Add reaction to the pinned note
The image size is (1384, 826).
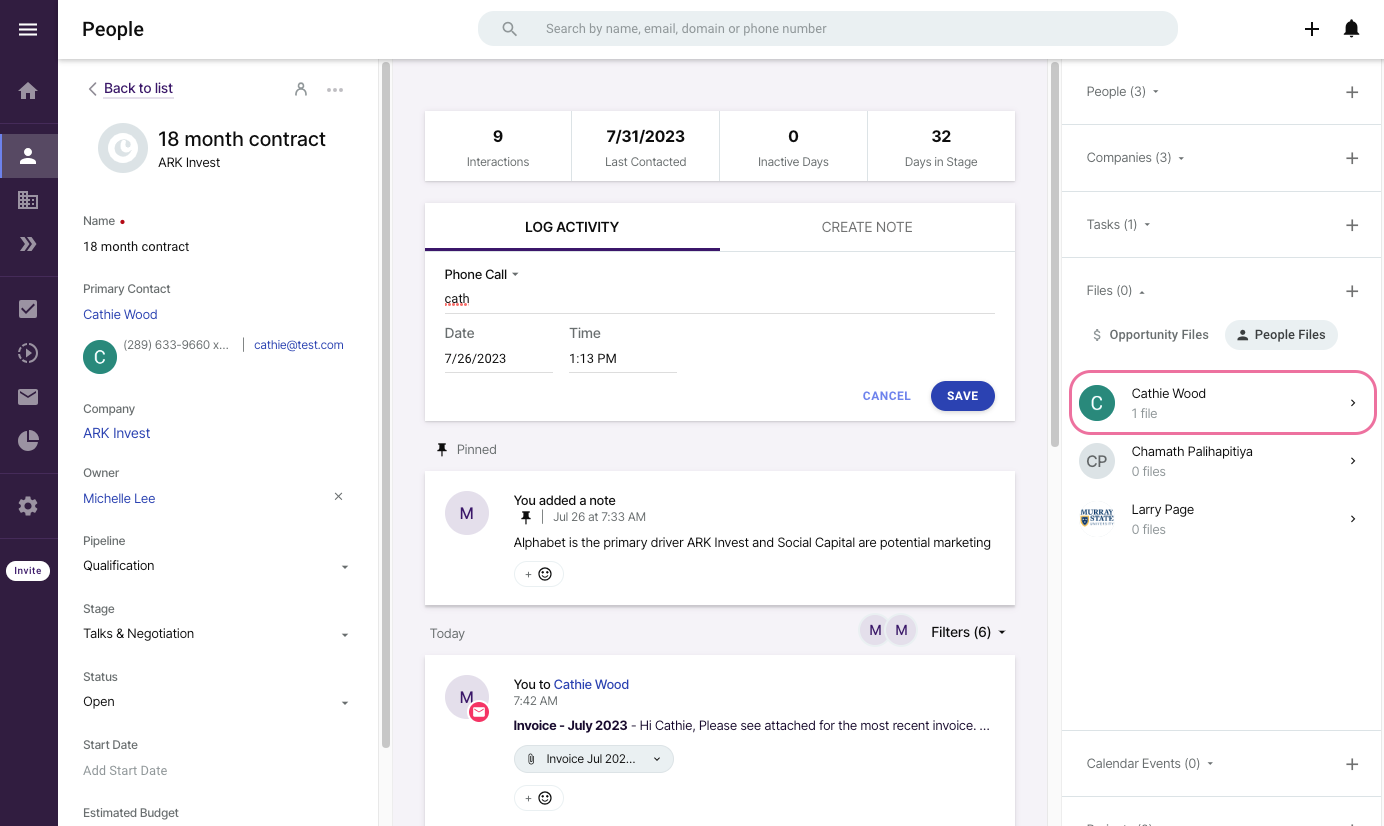tap(538, 574)
